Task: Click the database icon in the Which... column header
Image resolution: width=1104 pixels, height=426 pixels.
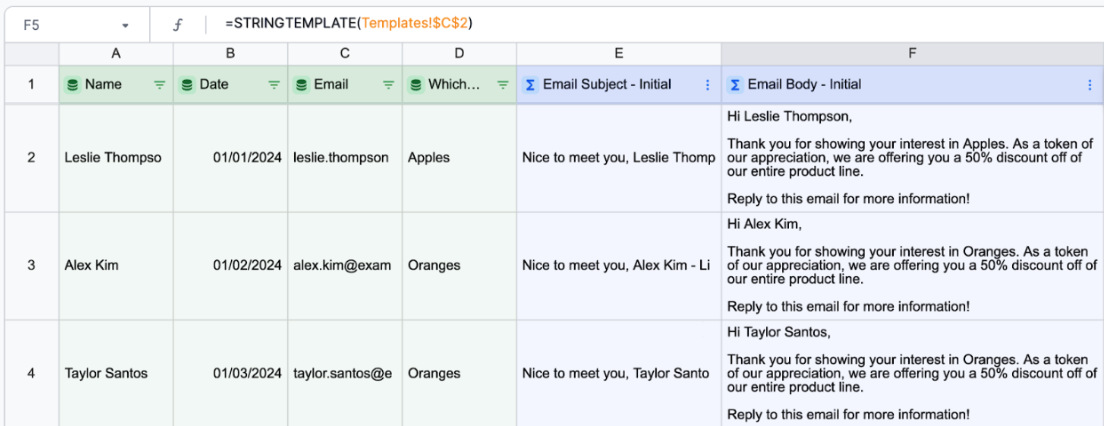Action: point(415,84)
